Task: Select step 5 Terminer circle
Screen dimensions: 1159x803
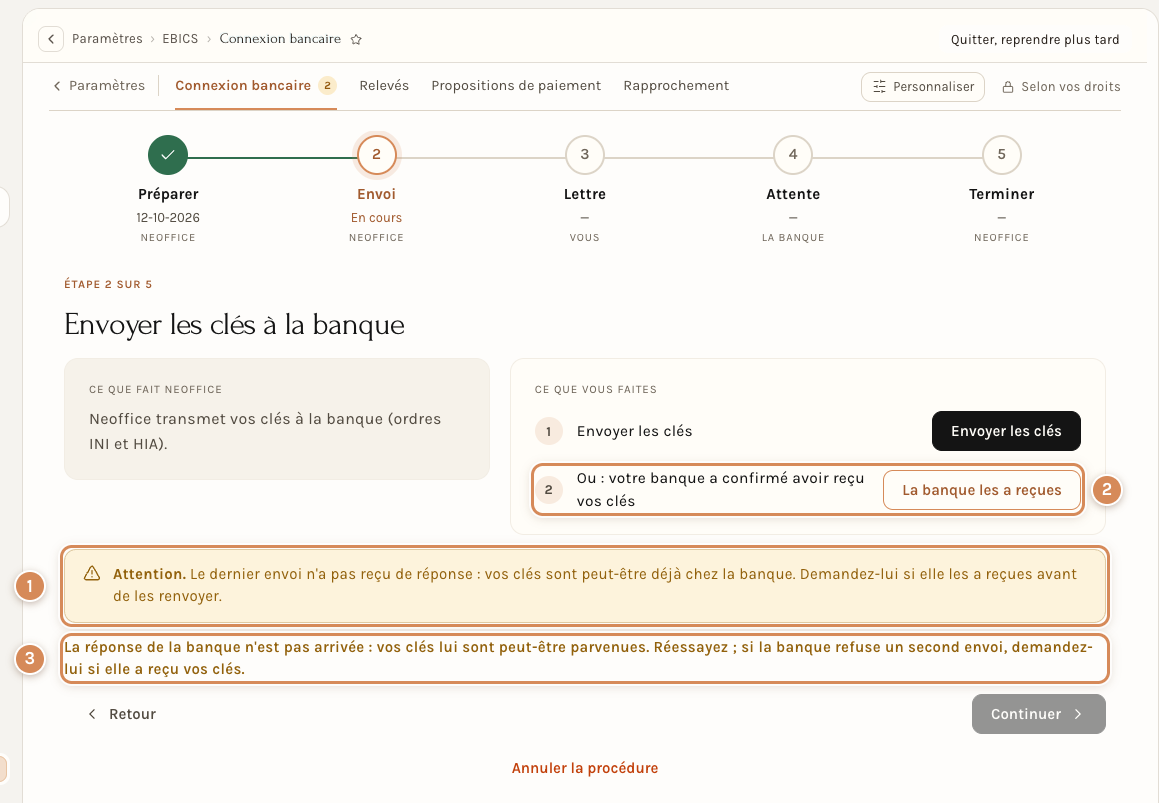Action: click(x=1002, y=155)
